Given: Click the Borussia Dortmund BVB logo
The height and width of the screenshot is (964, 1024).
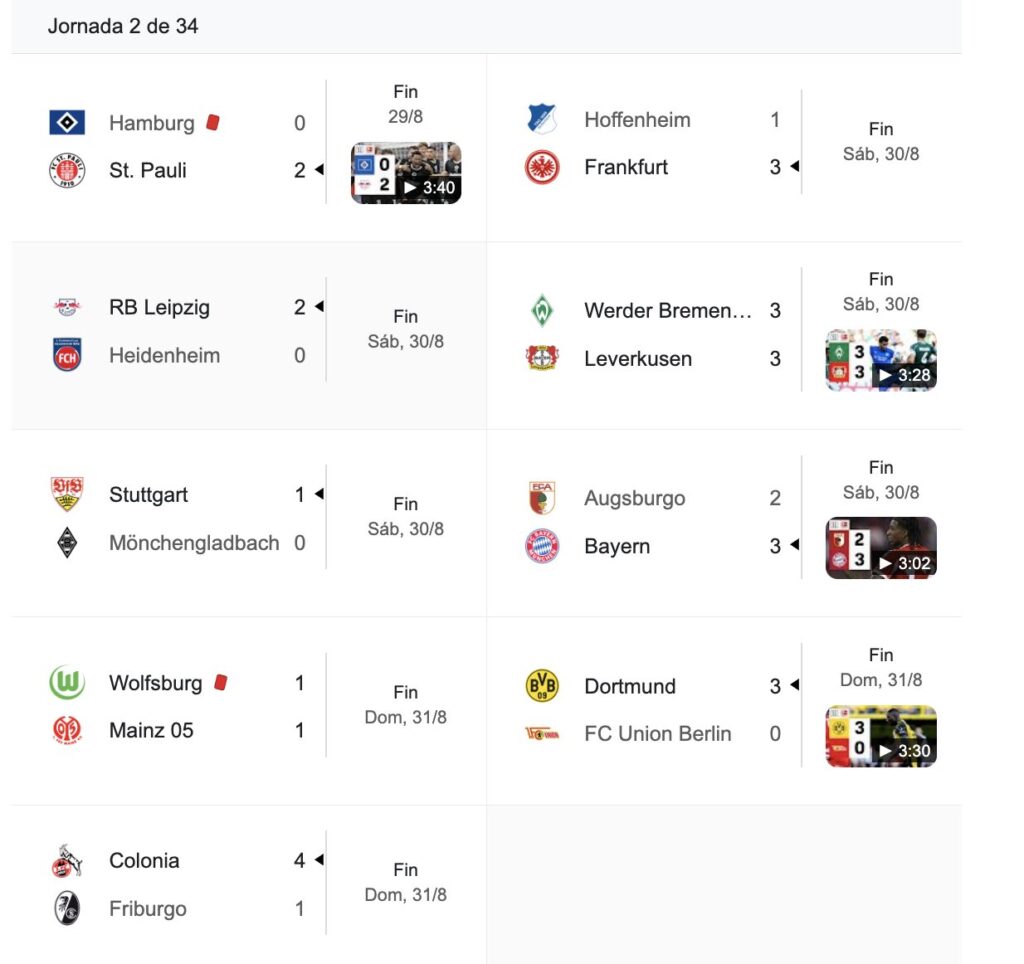Looking at the screenshot, I should 542,686.
